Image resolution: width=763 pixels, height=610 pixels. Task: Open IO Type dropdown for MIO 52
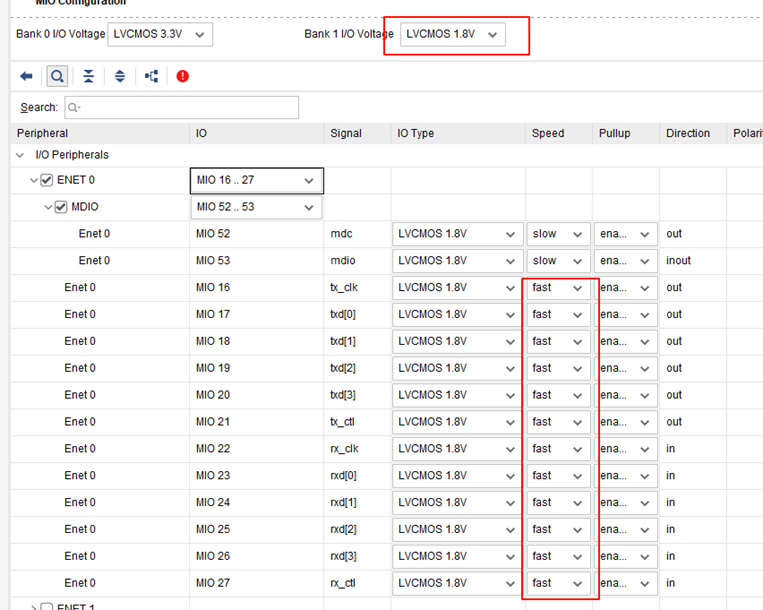457,234
